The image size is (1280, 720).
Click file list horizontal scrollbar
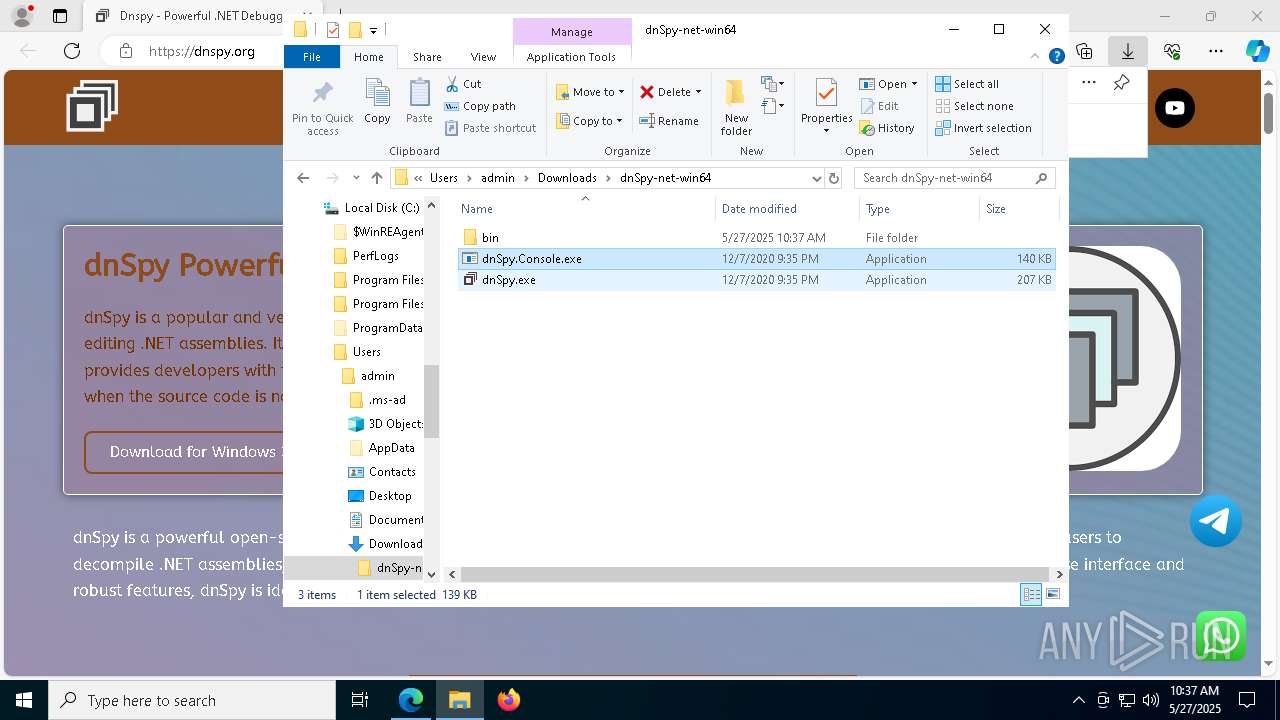coord(756,574)
